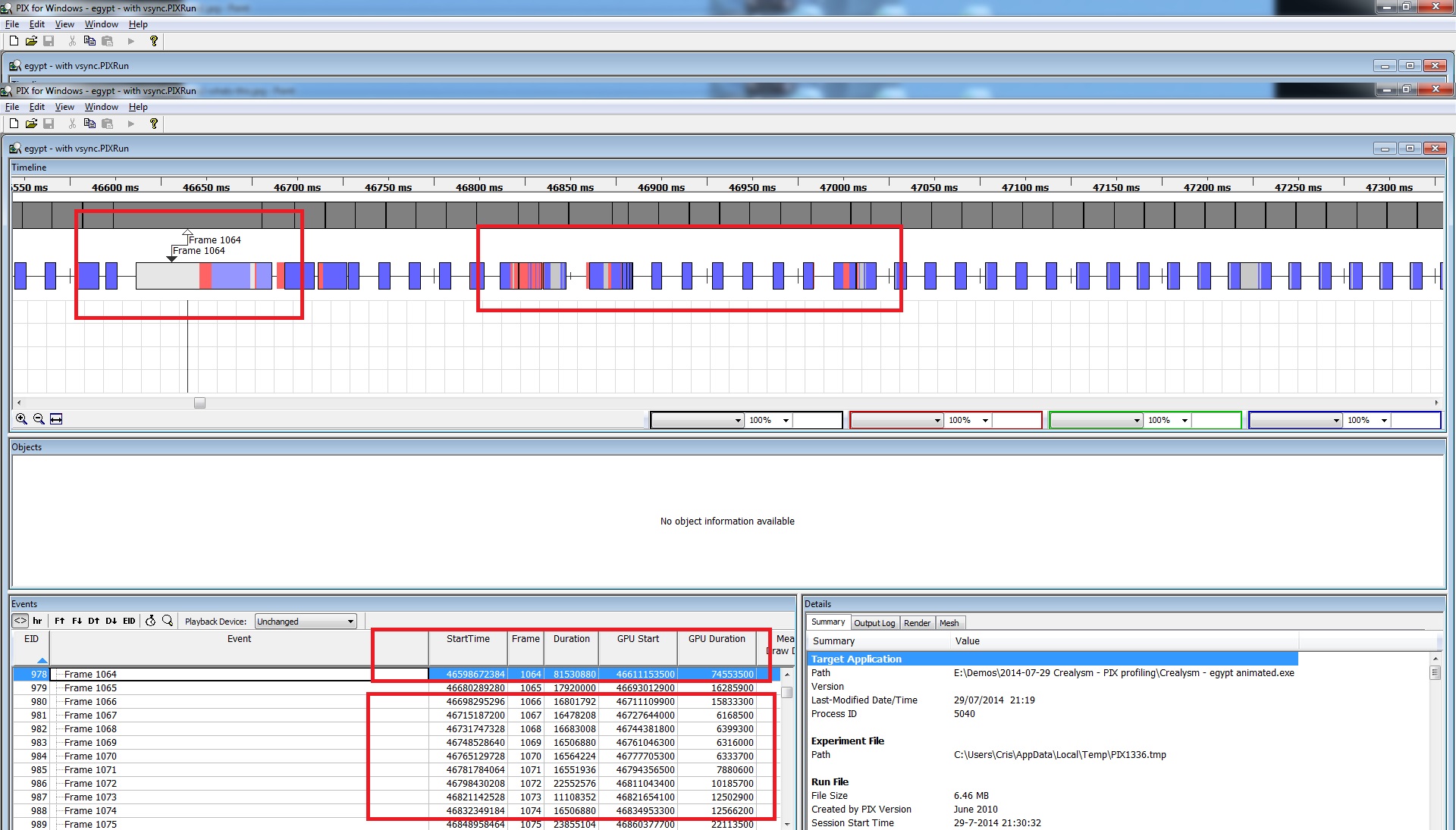Sort events by StartTime column header
This screenshot has width=1456, height=830.
click(x=468, y=639)
